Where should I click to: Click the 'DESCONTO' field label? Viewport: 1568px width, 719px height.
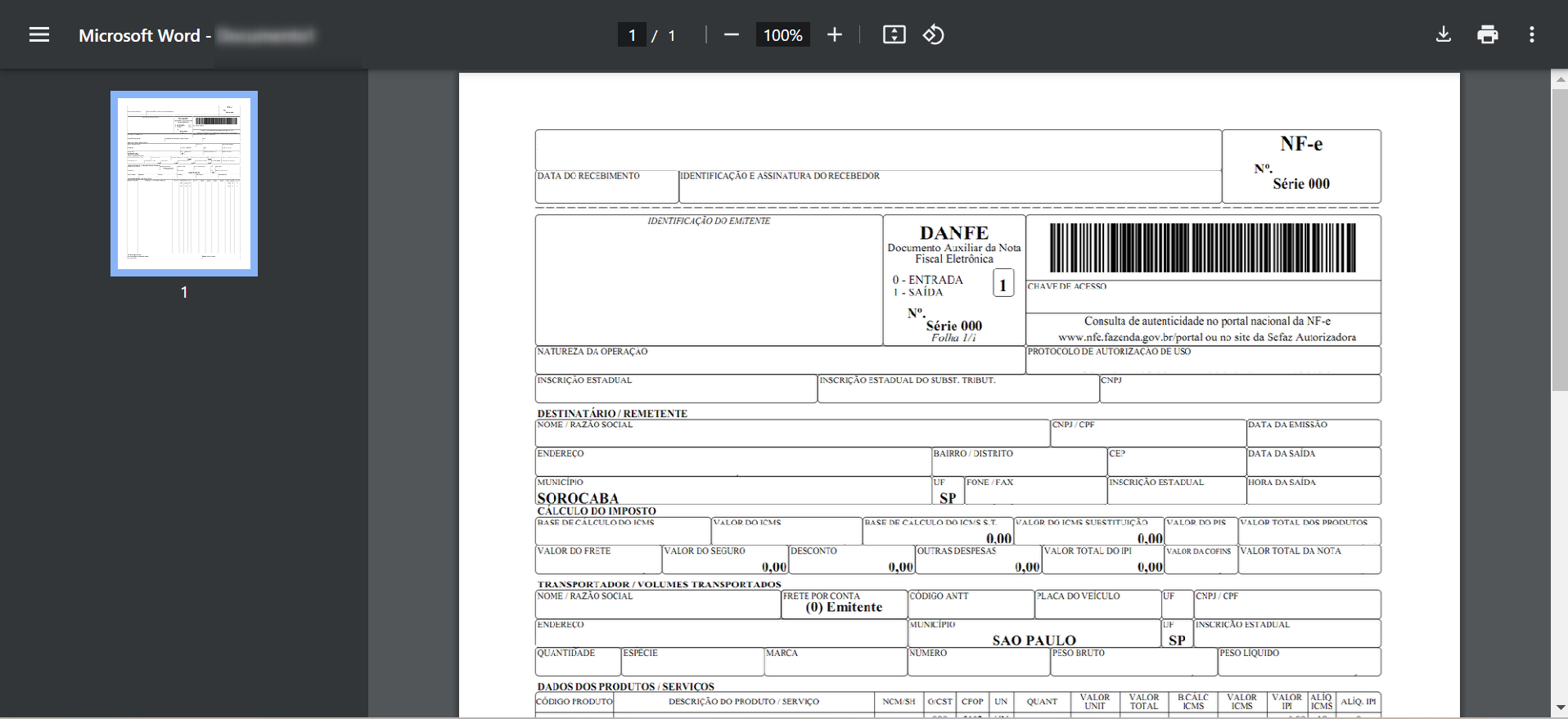point(814,551)
